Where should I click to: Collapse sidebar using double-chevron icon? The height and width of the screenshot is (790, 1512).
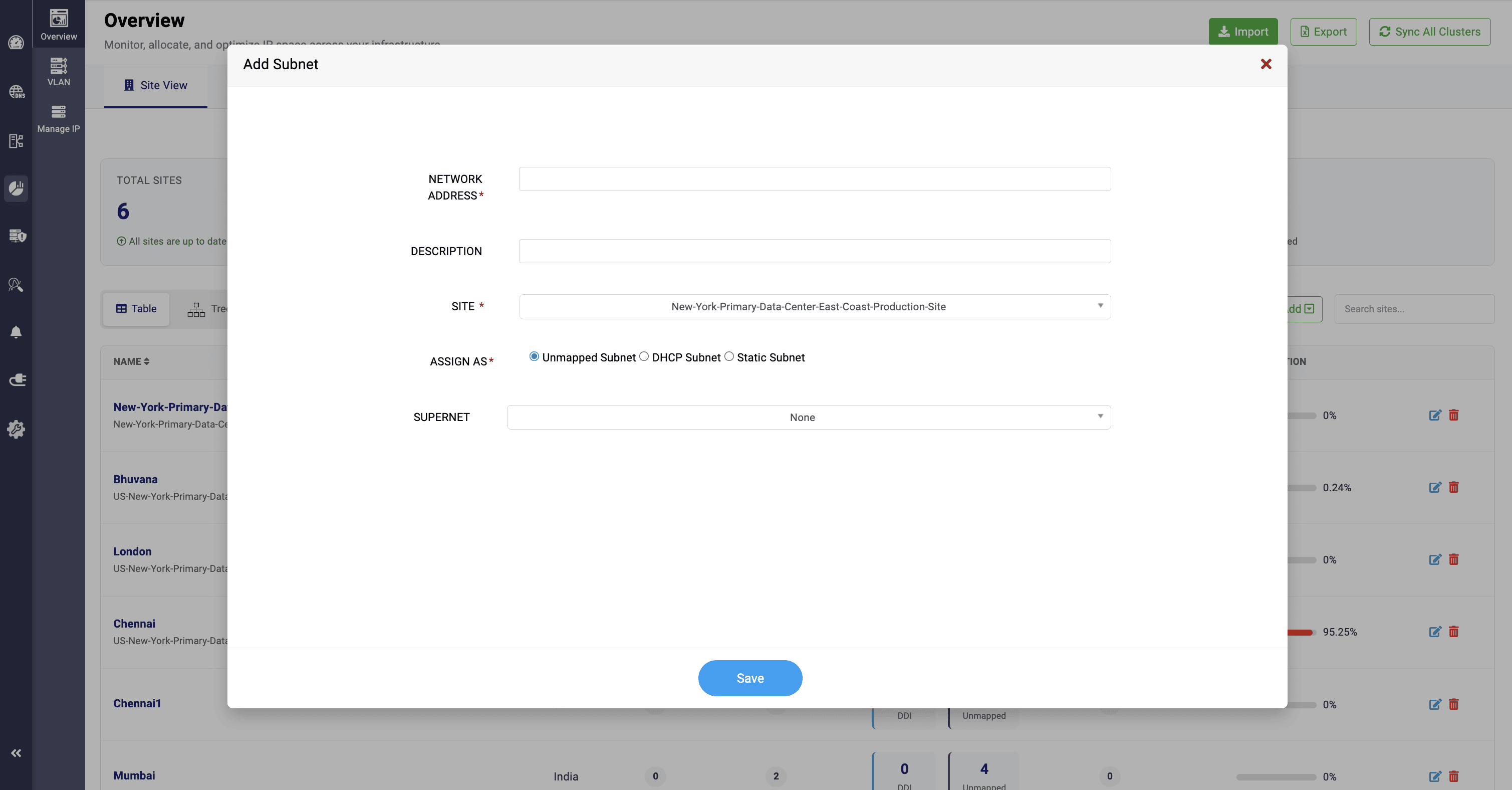coord(16,753)
